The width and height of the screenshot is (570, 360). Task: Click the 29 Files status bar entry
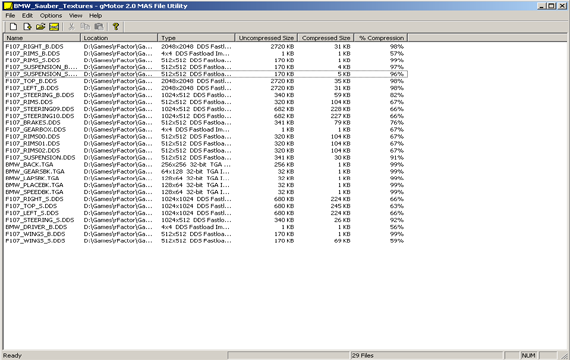coord(363,355)
